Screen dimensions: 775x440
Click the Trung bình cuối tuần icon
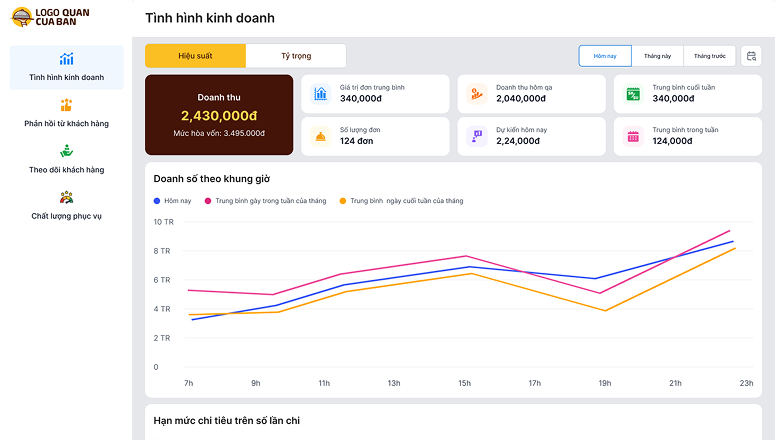633,94
